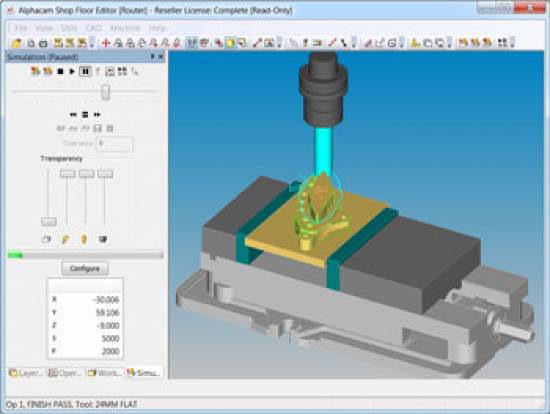Click the red crosshair toolbar icon

click(x=106, y=43)
